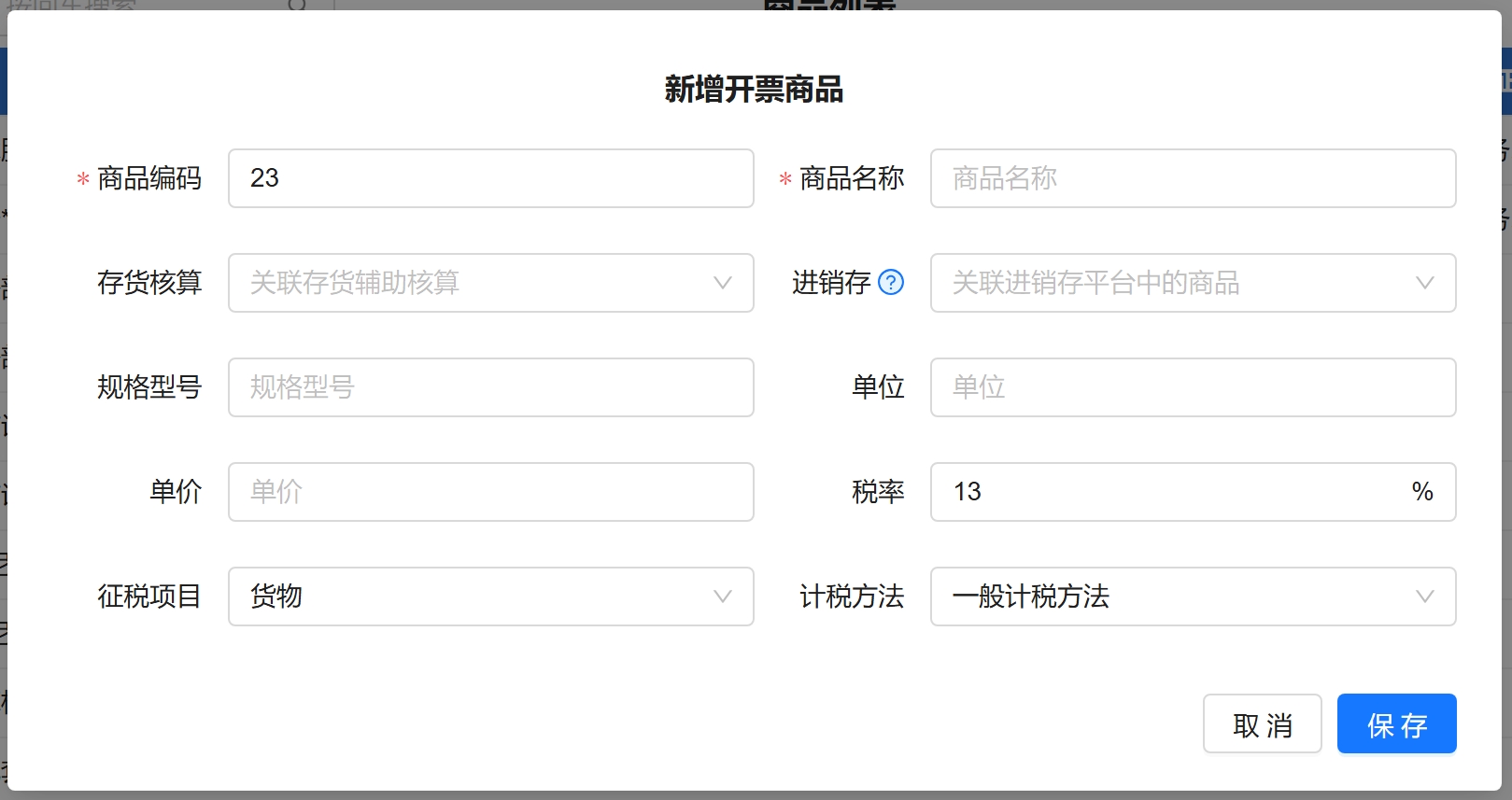Expand the 征税项目 dropdown showing 货物

click(490, 596)
